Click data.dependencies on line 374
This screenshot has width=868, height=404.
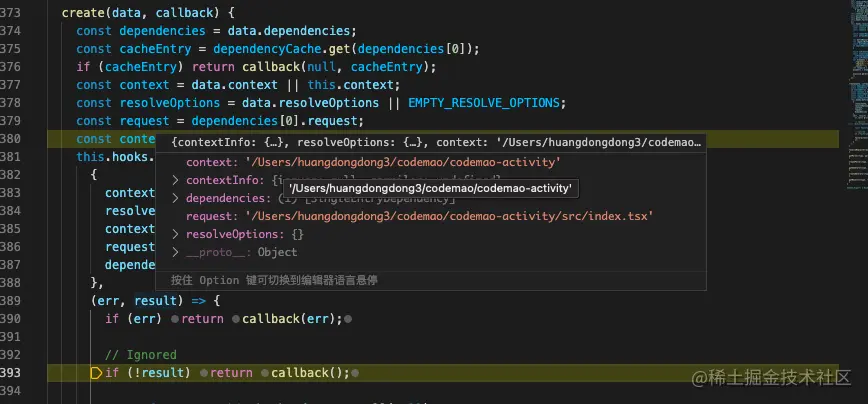[x=288, y=30]
